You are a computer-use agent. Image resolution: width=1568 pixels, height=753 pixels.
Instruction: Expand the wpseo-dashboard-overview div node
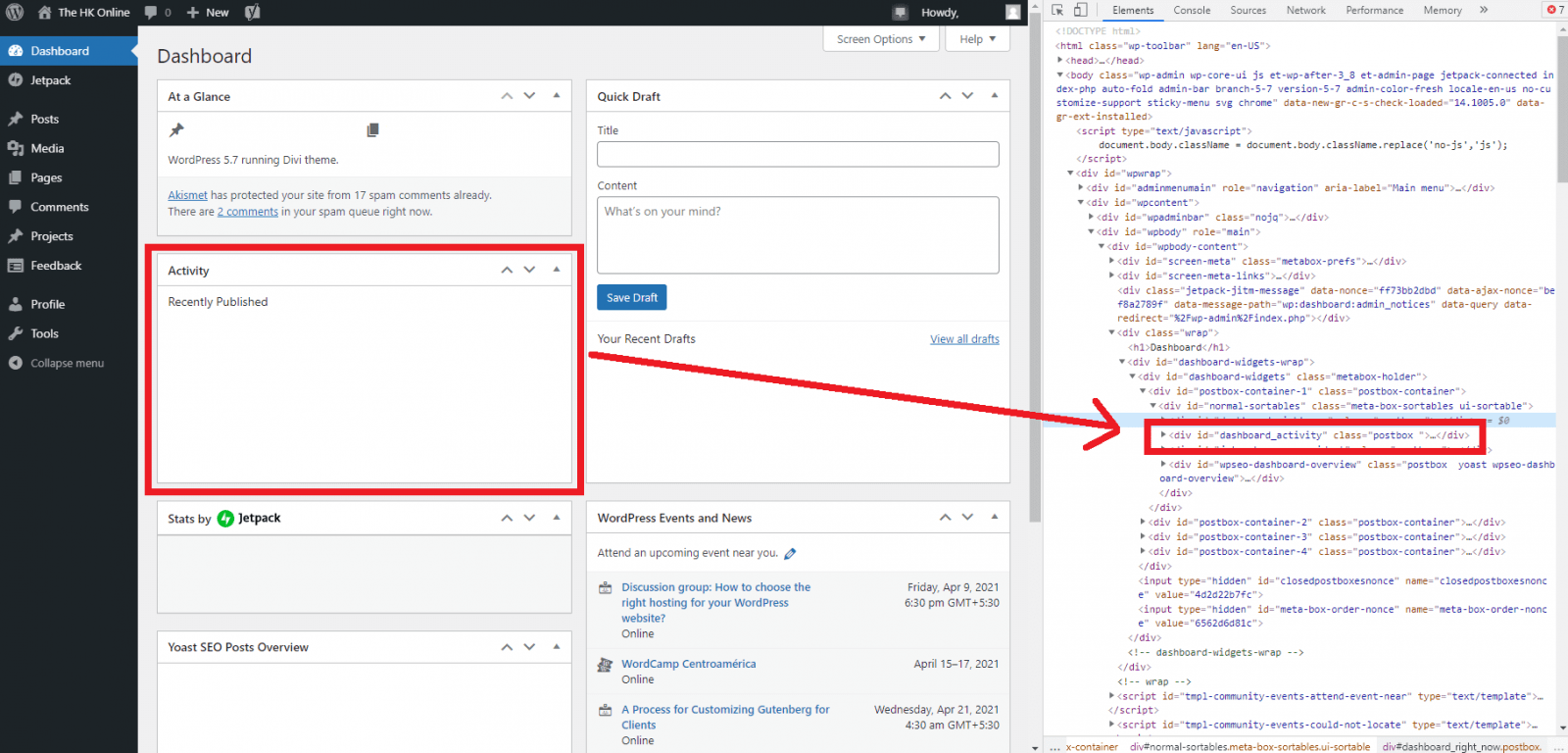1163,465
